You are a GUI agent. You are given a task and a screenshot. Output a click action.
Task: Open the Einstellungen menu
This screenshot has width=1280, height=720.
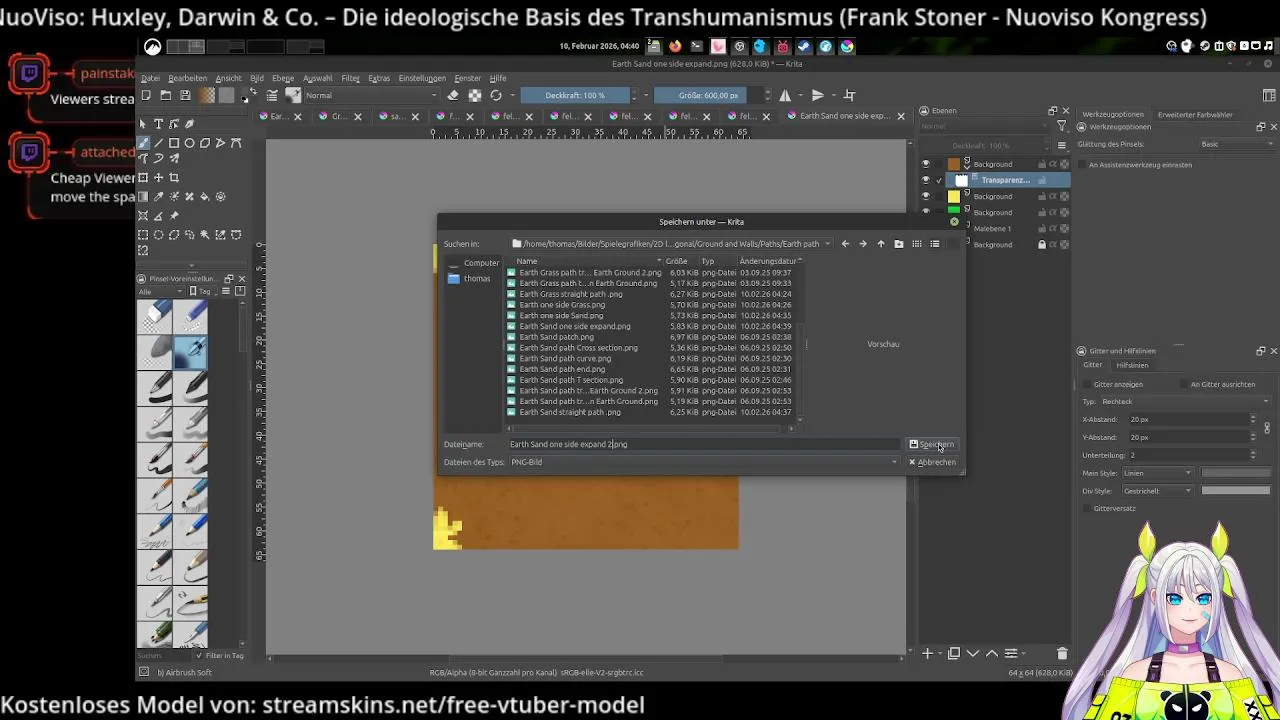[422, 78]
